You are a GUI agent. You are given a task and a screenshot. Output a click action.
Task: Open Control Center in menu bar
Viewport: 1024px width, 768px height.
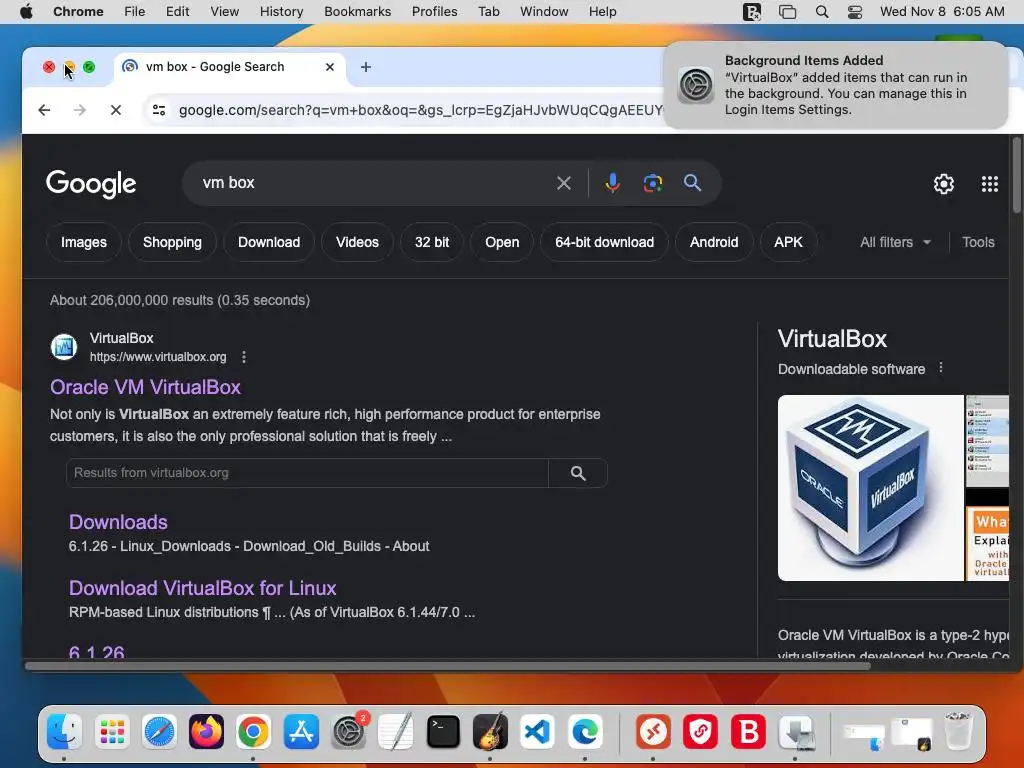855,12
